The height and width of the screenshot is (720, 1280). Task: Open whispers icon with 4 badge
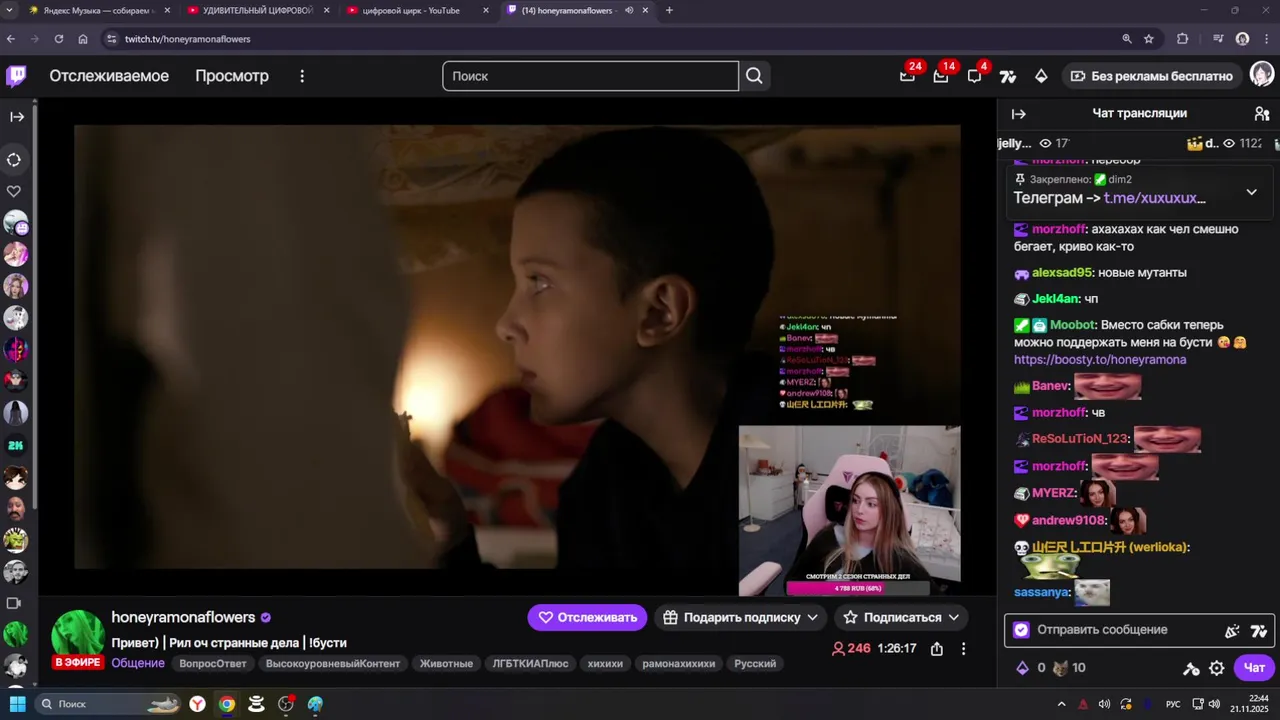tap(975, 76)
